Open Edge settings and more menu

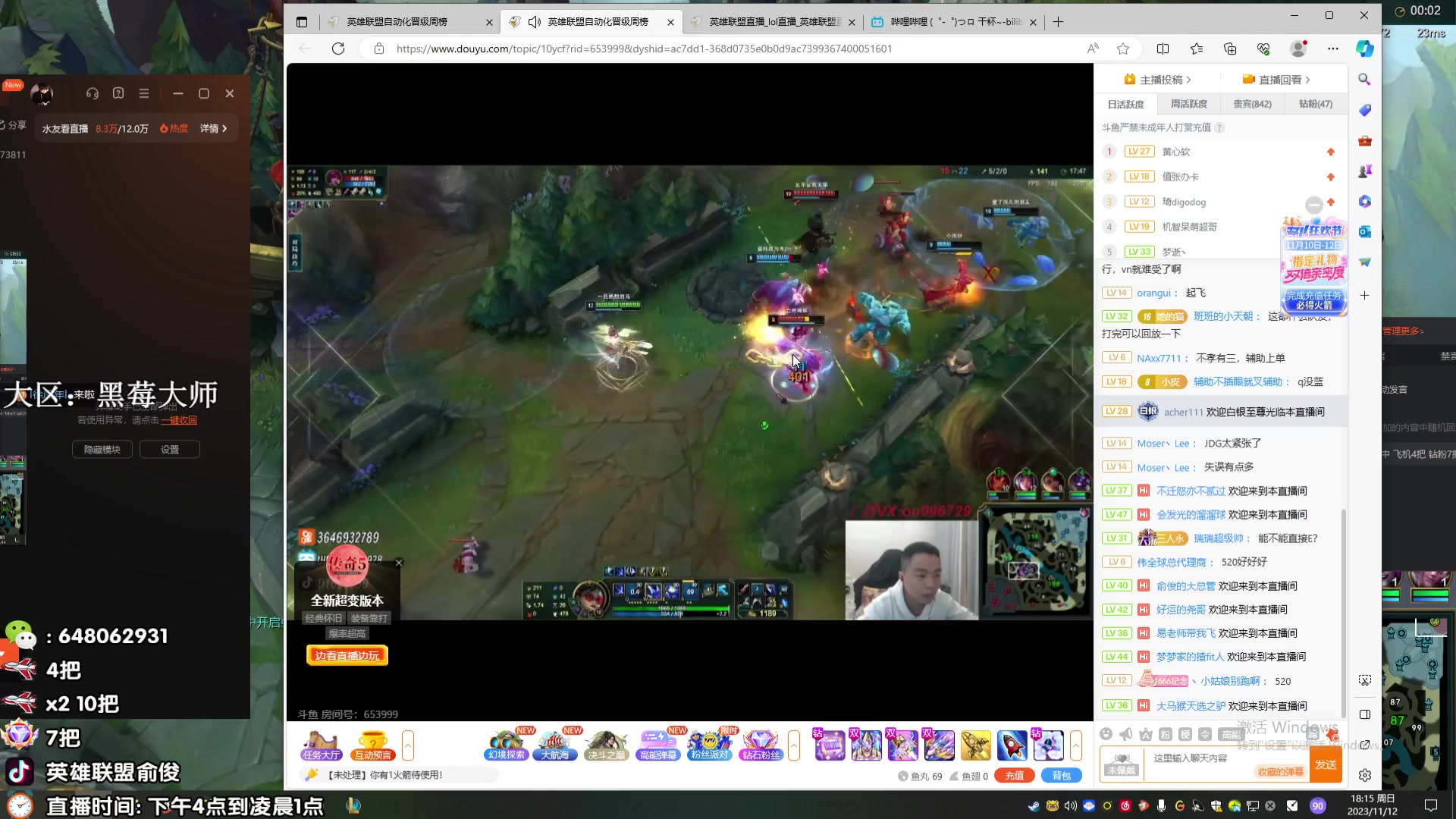[1332, 49]
